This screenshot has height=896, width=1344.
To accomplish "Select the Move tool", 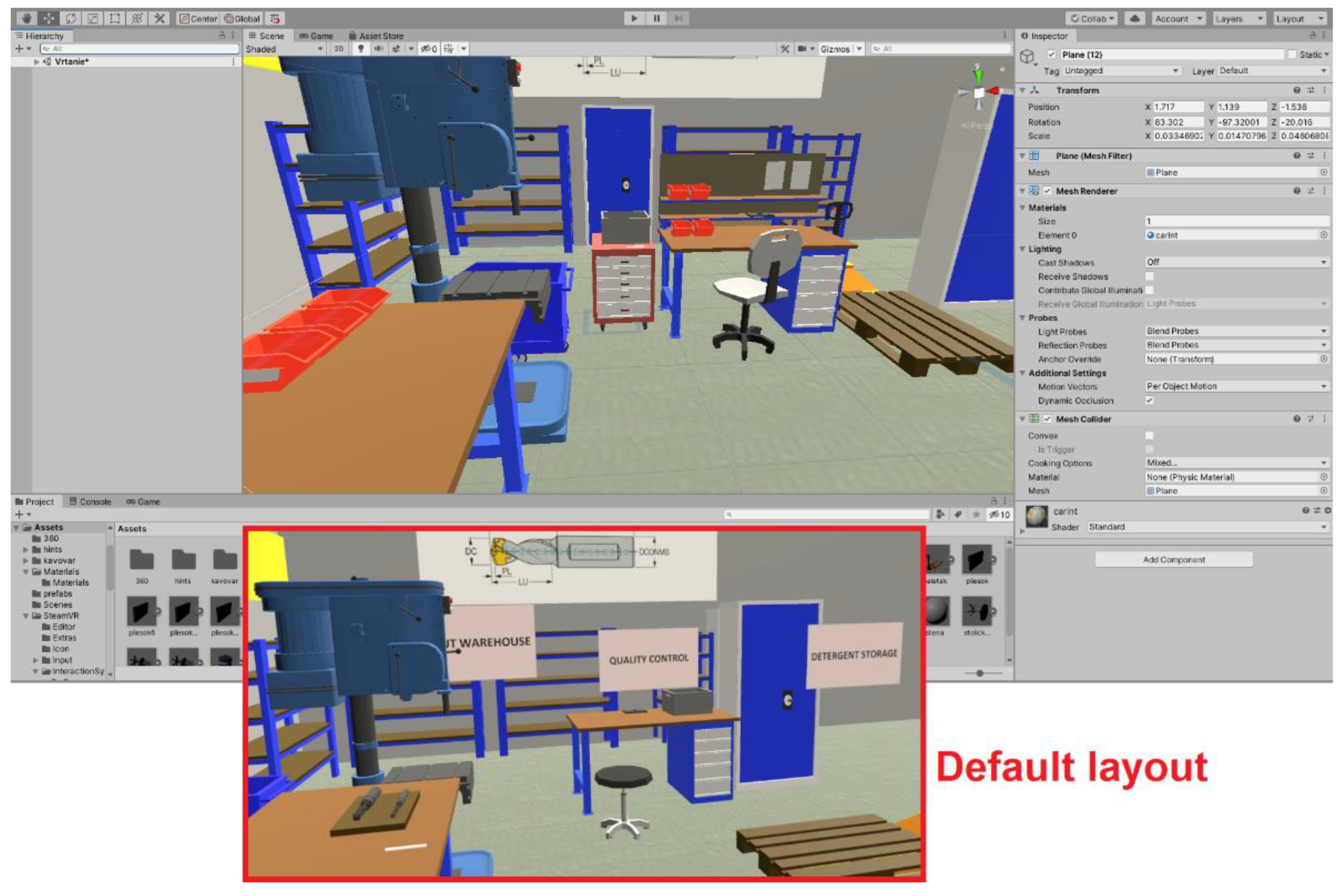I will tap(49, 18).
